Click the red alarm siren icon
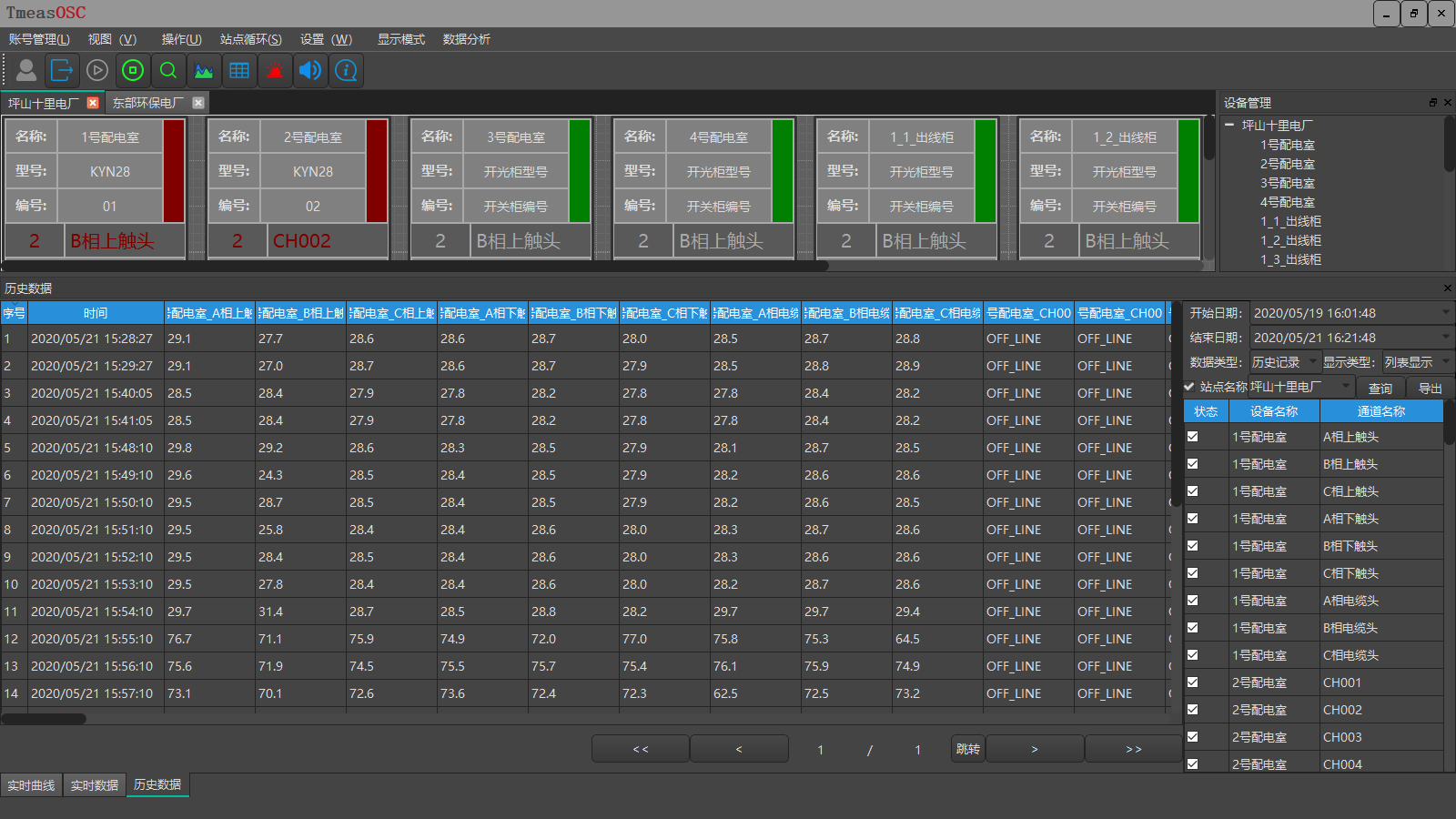The width and height of the screenshot is (1456, 819). (275, 70)
